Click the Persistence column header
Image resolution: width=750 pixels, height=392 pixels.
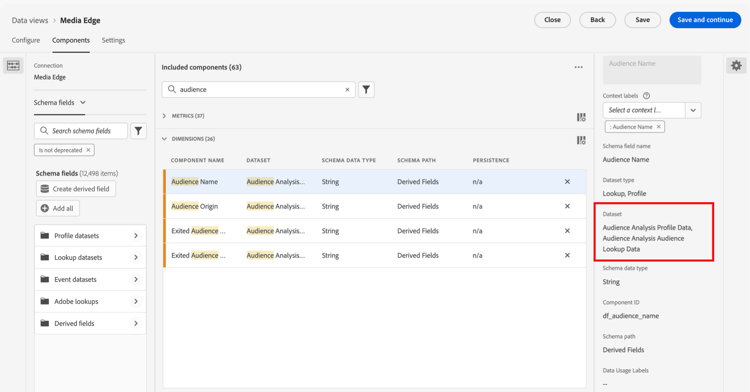[x=491, y=160]
